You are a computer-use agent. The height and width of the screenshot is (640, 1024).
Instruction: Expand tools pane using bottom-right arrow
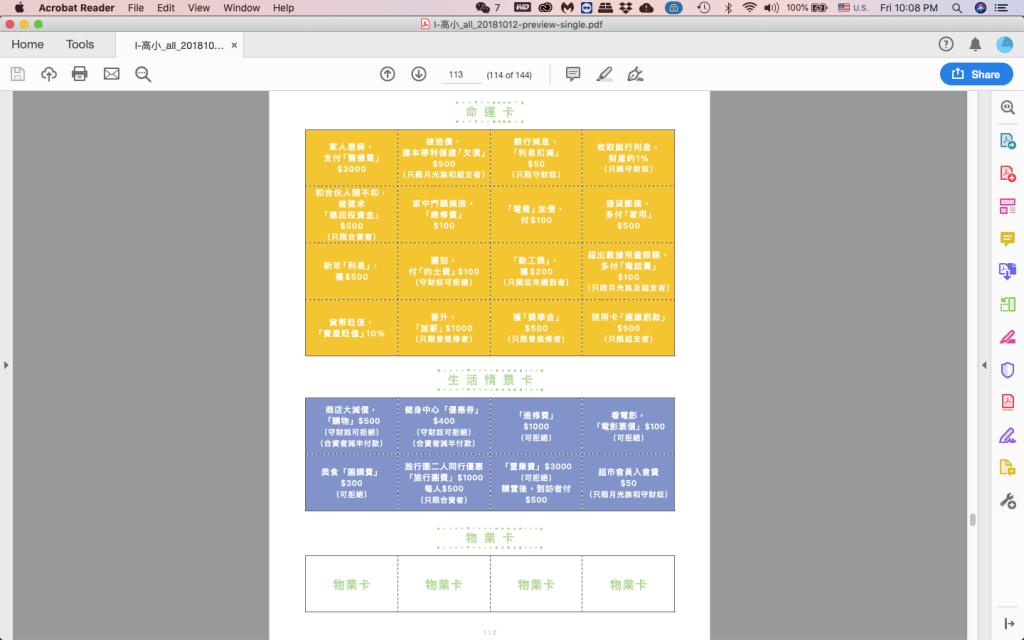click(x=1008, y=624)
